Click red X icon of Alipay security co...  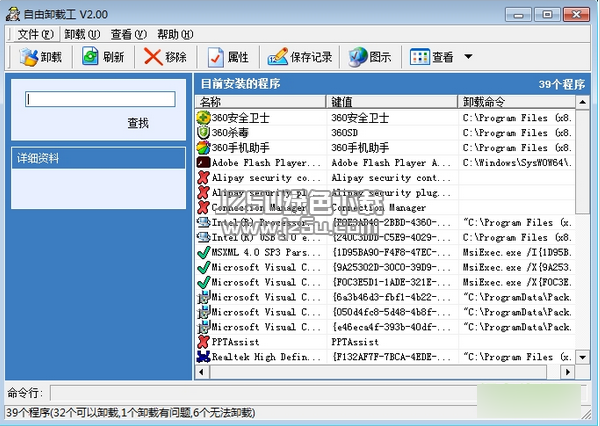coord(203,177)
